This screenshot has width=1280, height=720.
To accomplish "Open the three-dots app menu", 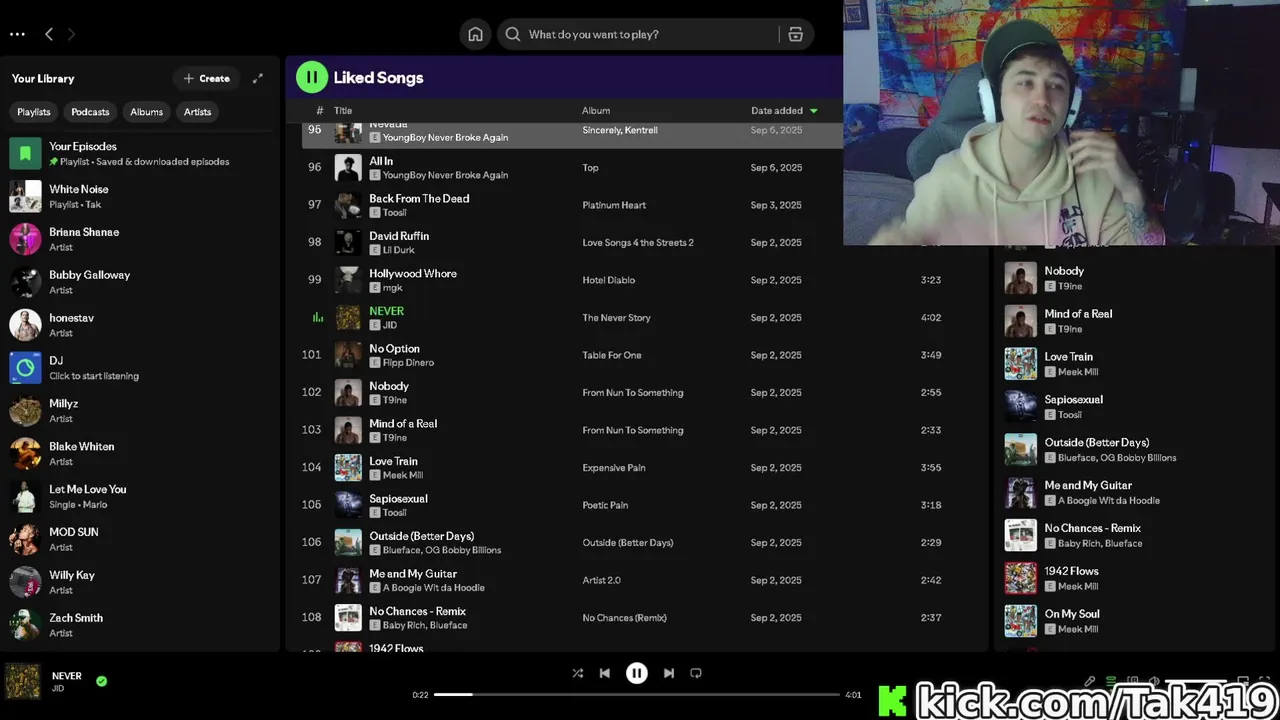I will pyautogui.click(x=17, y=34).
